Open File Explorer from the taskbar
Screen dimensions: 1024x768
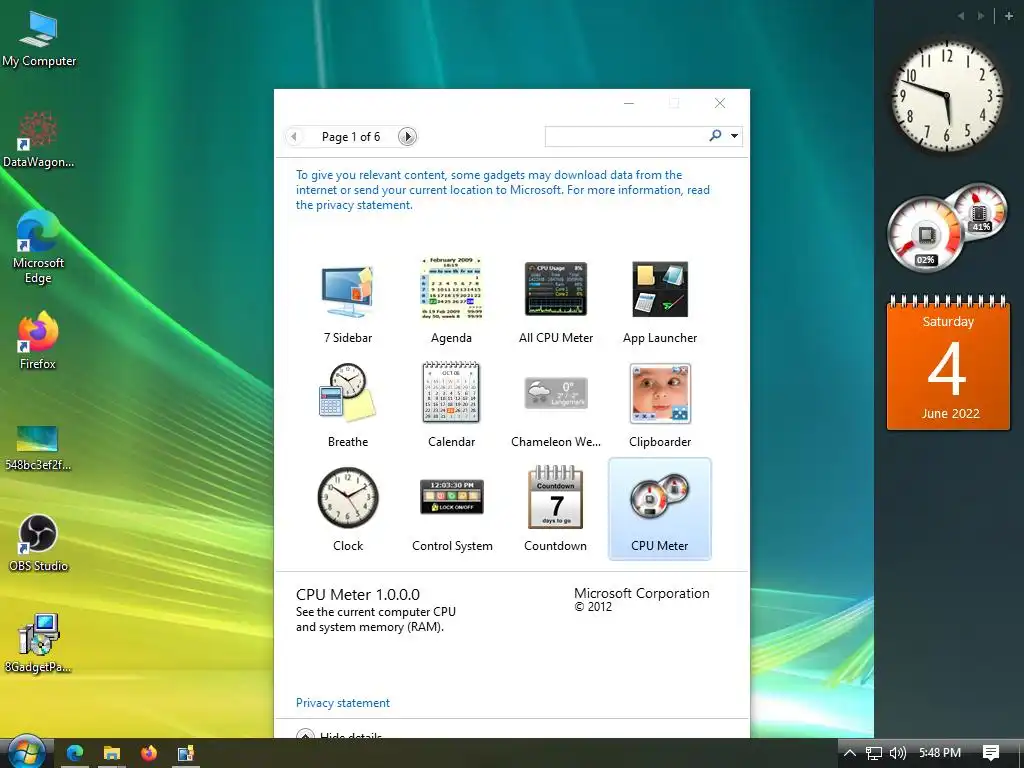click(x=112, y=753)
